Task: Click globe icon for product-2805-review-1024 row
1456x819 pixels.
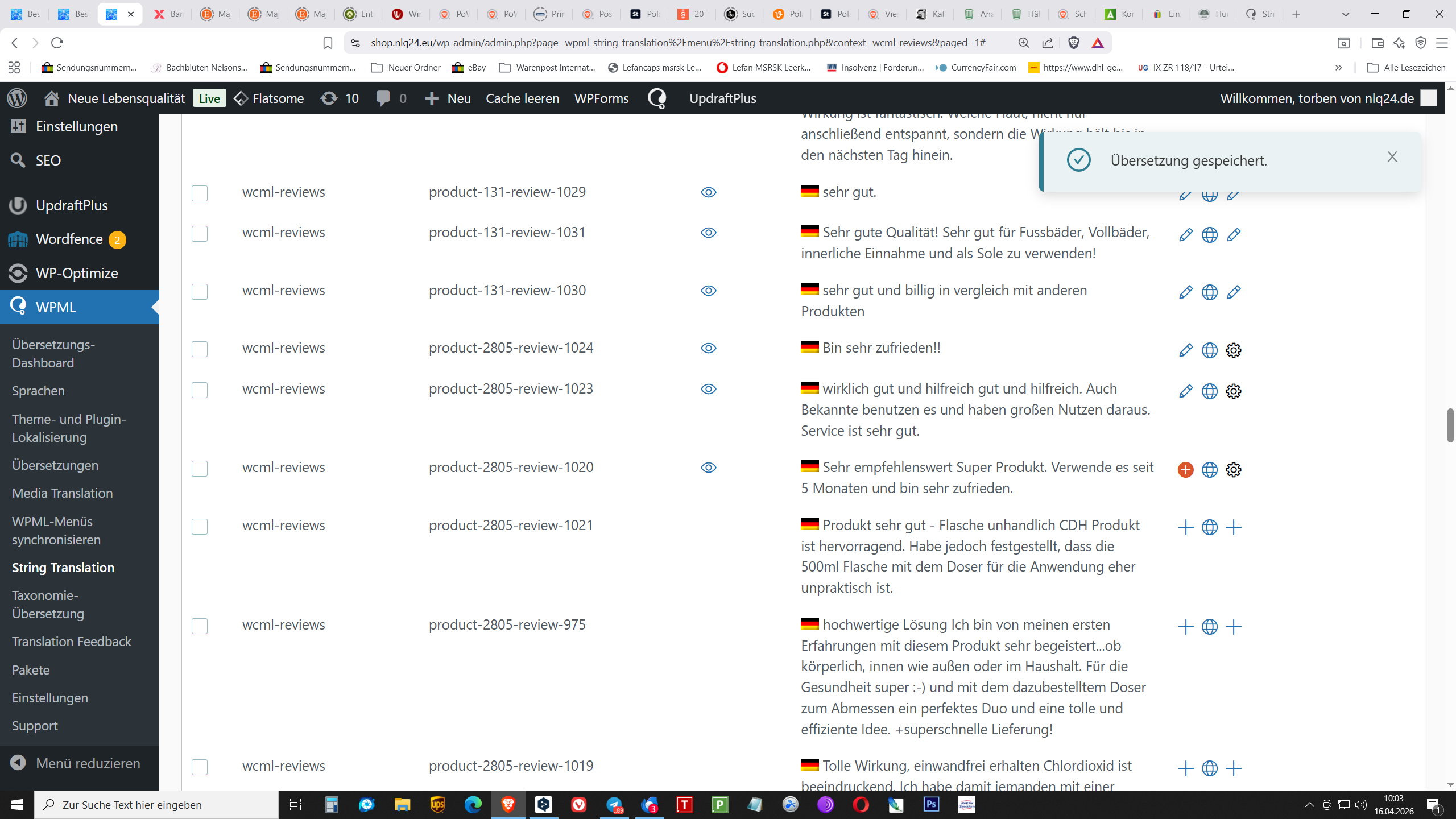Action: 1209,350
